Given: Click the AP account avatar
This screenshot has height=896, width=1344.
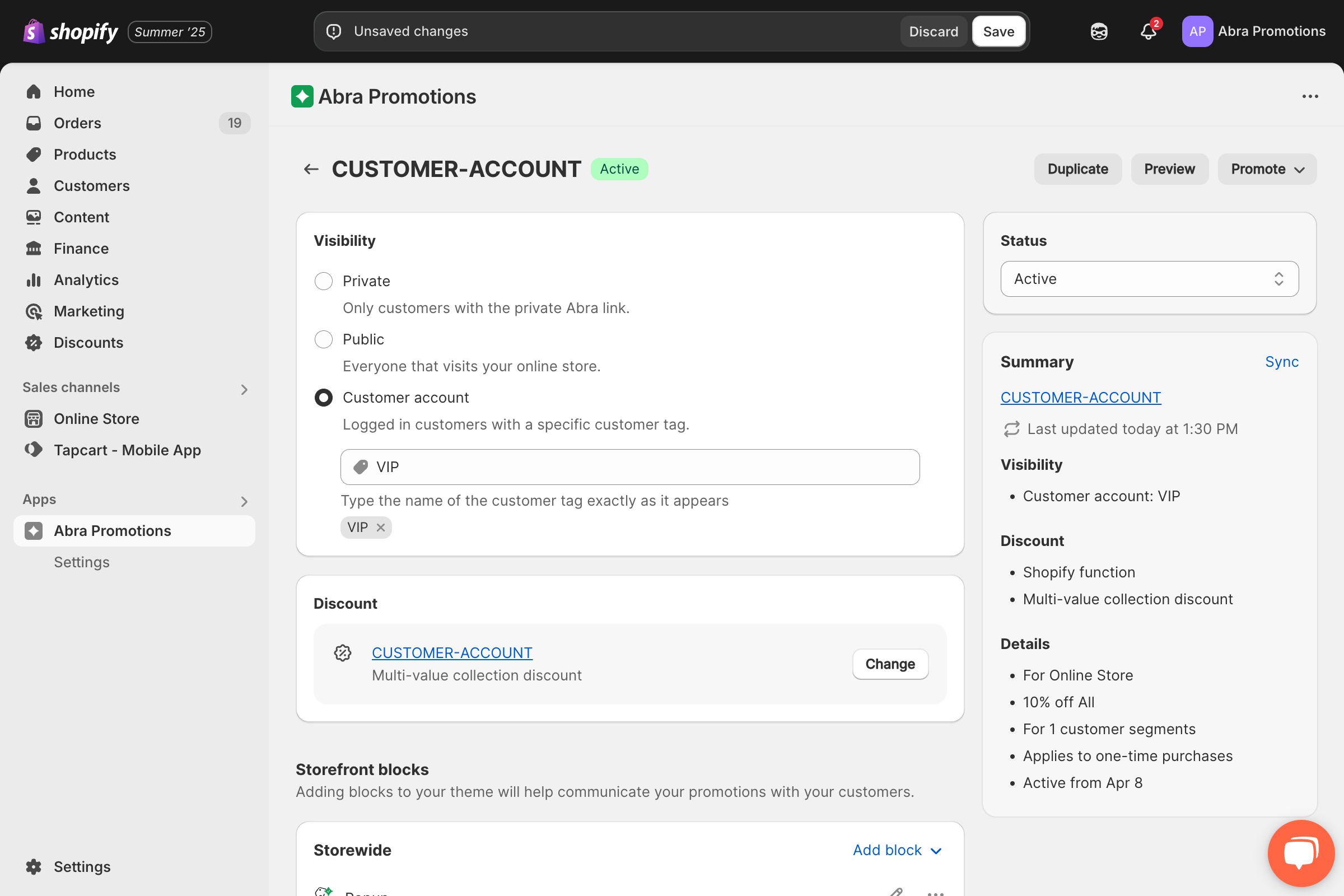Looking at the screenshot, I should 1197,31.
